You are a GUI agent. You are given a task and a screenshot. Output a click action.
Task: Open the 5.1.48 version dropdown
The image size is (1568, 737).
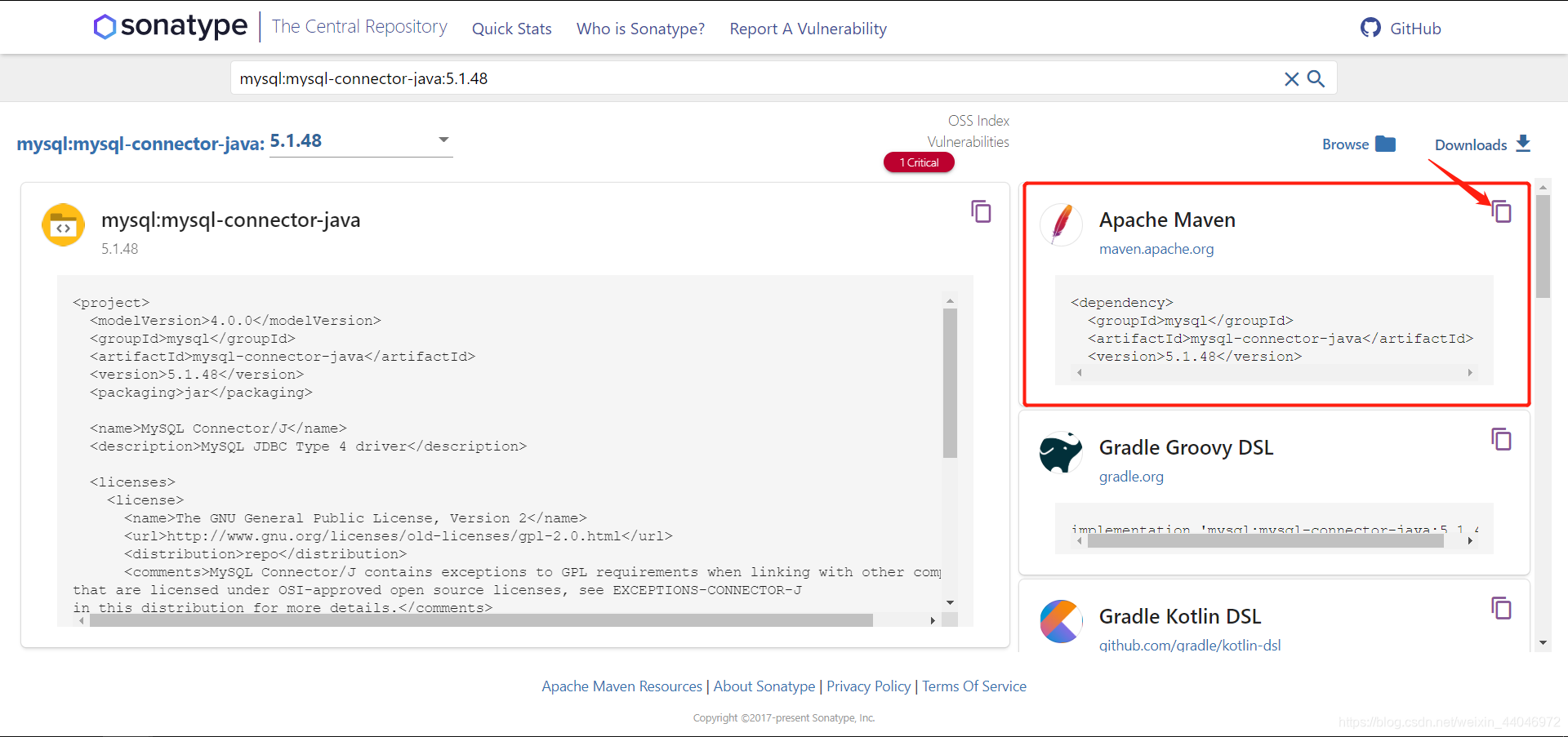(x=361, y=141)
